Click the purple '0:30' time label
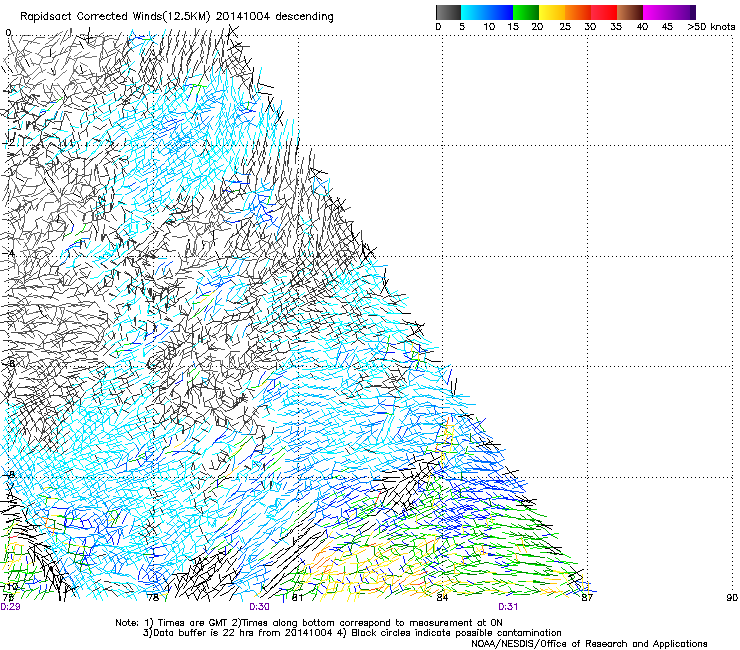The height and width of the screenshot is (650, 740). tap(260, 607)
